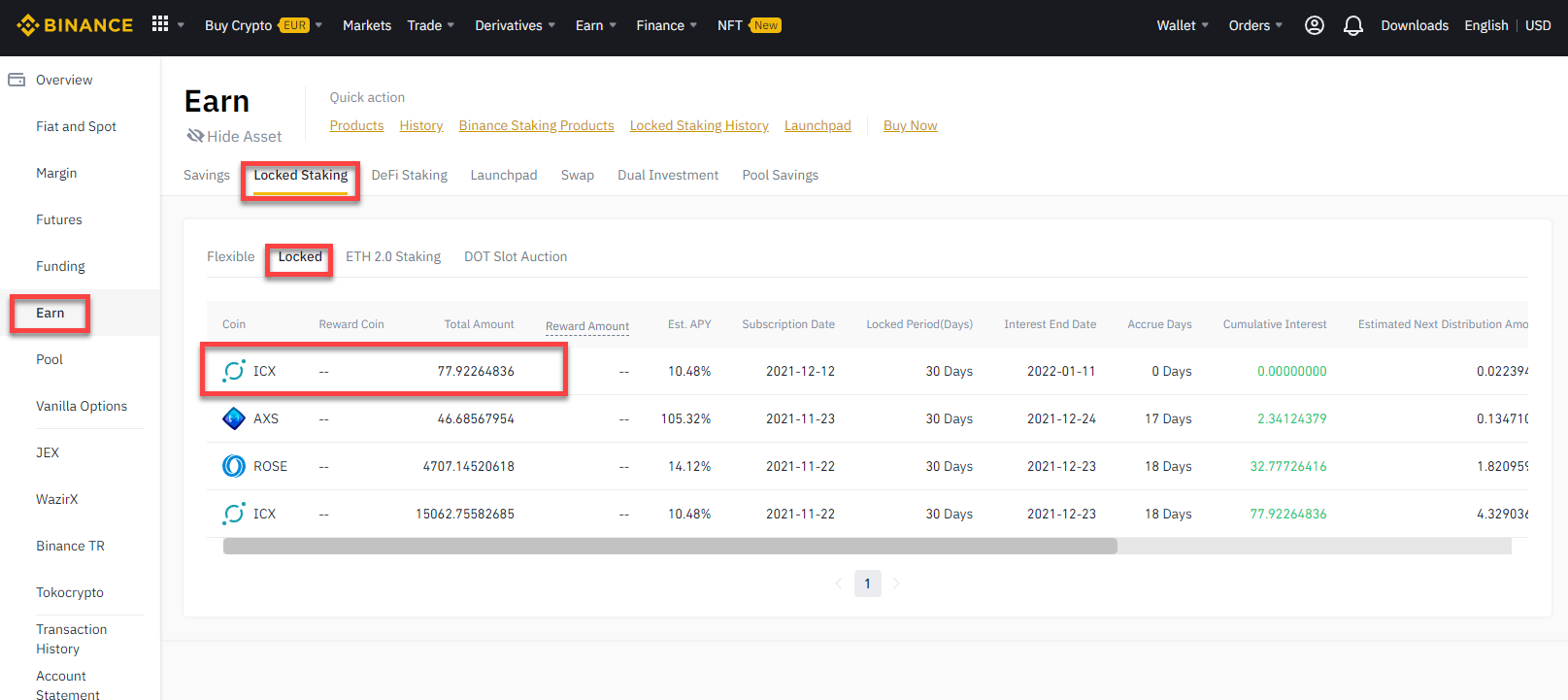Viewport: 1568px width, 700px height.
Task: Open Transaction History in sidebar
Action: click(72, 639)
